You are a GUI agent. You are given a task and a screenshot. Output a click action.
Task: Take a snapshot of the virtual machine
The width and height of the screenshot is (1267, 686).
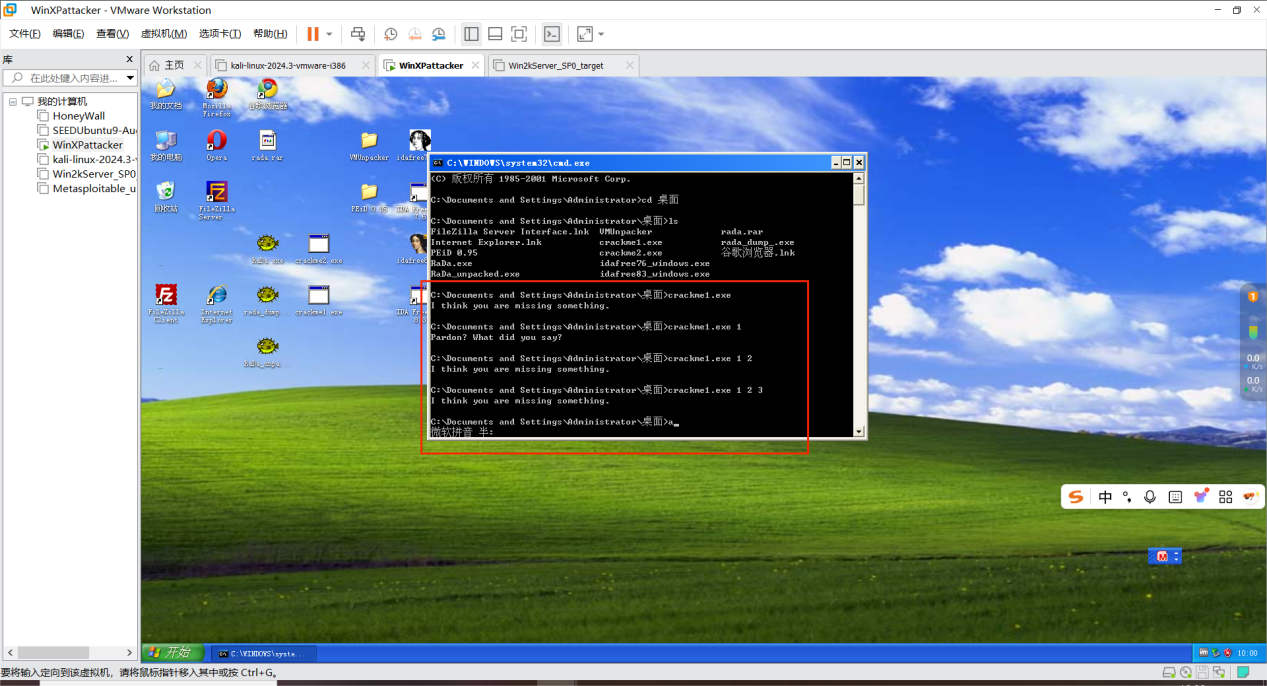391,34
